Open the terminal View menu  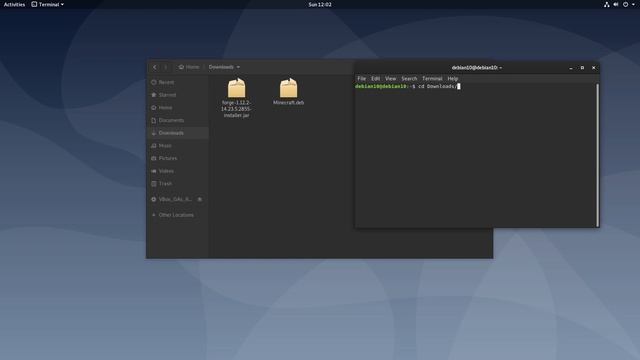click(391, 78)
